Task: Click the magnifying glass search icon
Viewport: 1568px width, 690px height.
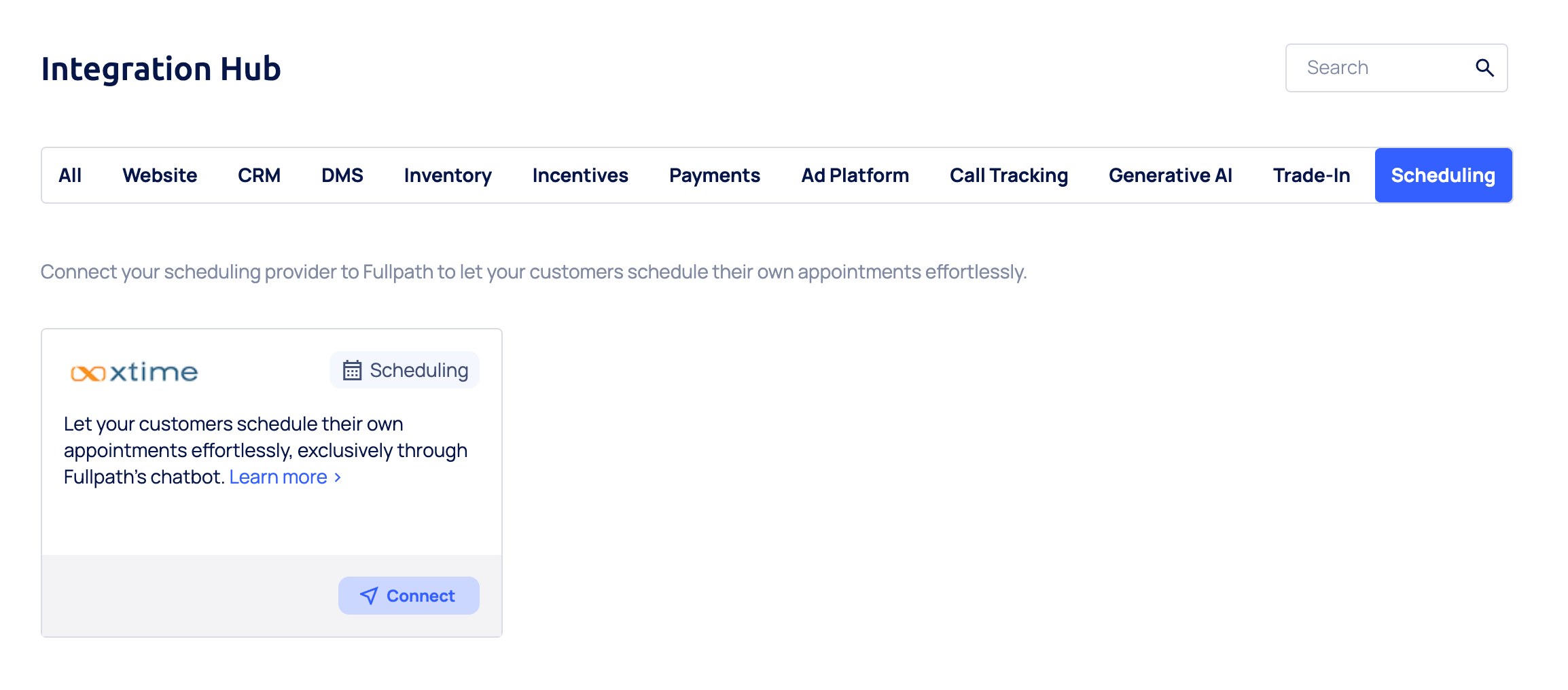Action: 1484,68
